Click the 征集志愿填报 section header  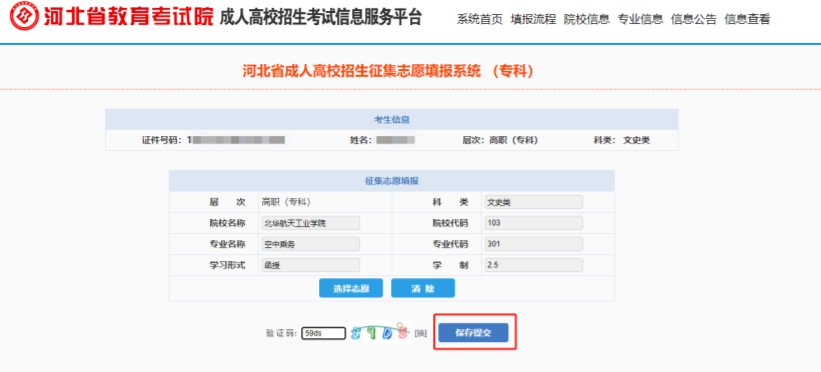coord(392,181)
